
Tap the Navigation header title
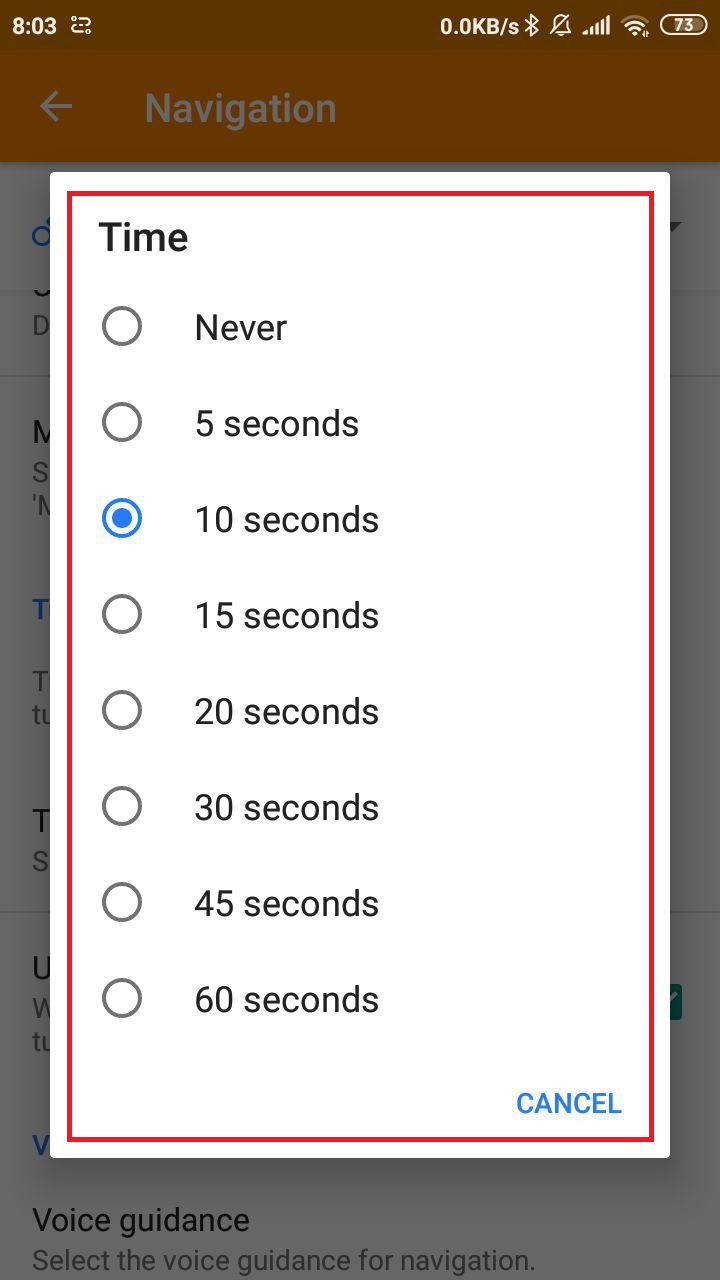pos(240,108)
